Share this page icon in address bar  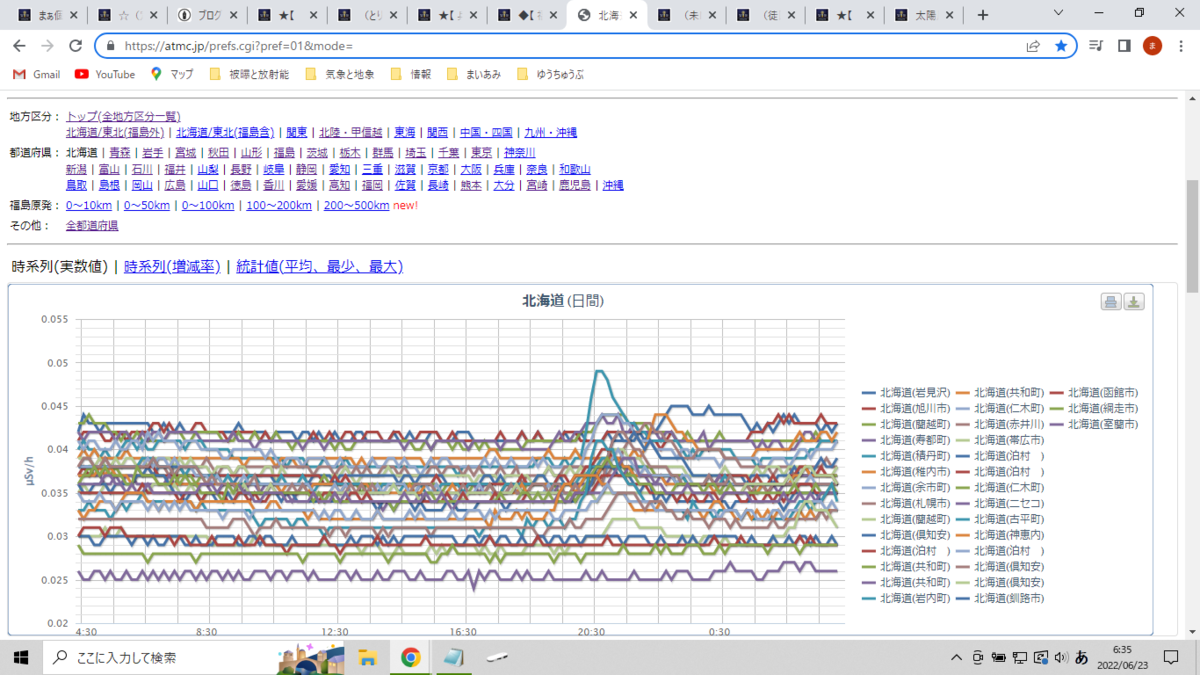pyautogui.click(x=1033, y=46)
